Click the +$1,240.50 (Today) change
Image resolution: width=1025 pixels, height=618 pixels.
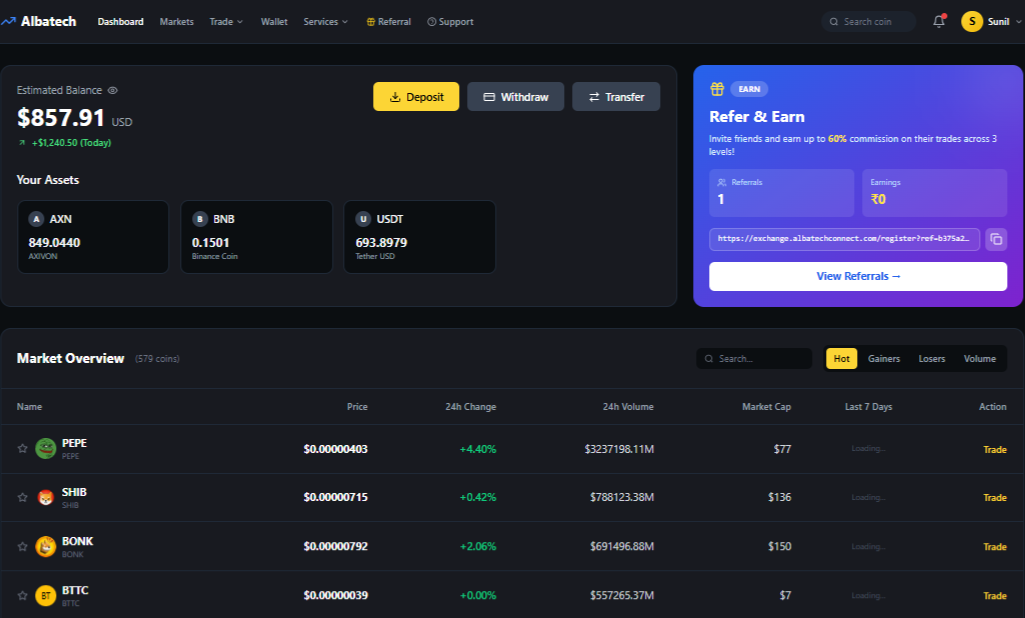point(71,143)
